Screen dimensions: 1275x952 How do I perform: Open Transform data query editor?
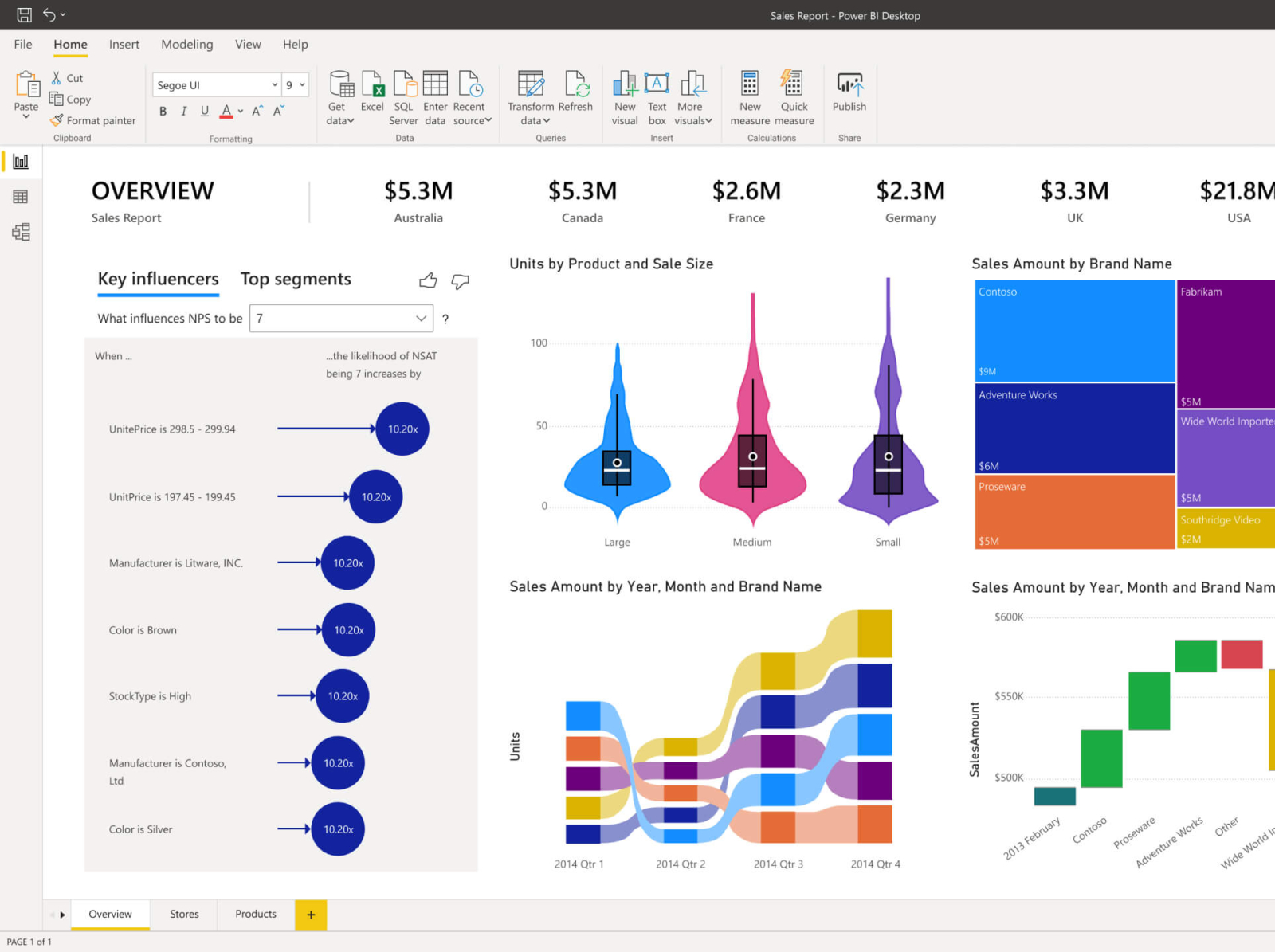(531, 97)
